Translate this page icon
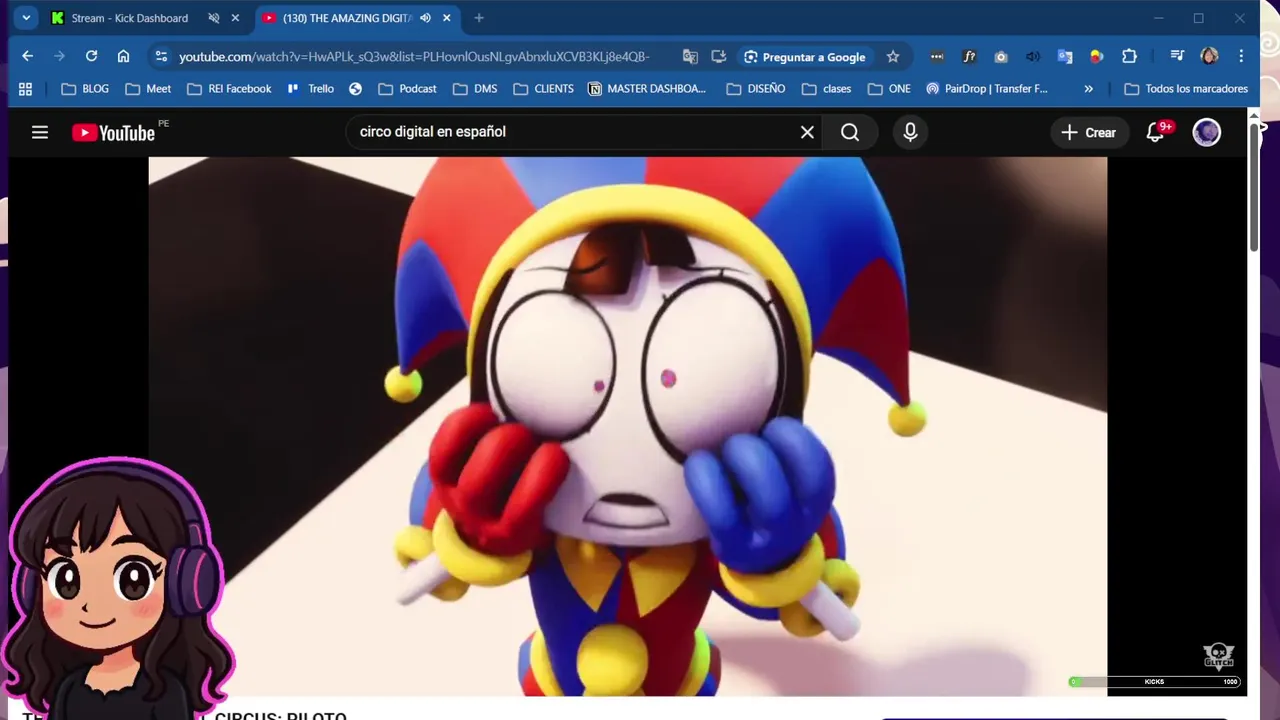 pyautogui.click(x=690, y=57)
